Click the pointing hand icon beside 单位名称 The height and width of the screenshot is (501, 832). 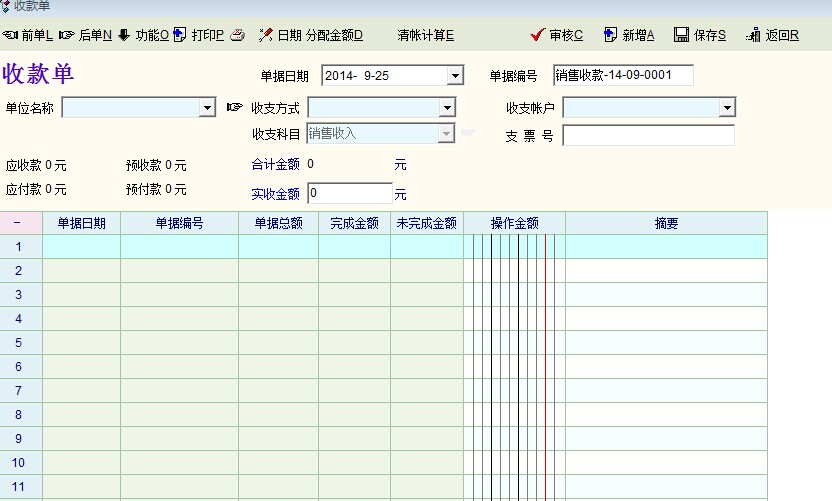point(235,107)
